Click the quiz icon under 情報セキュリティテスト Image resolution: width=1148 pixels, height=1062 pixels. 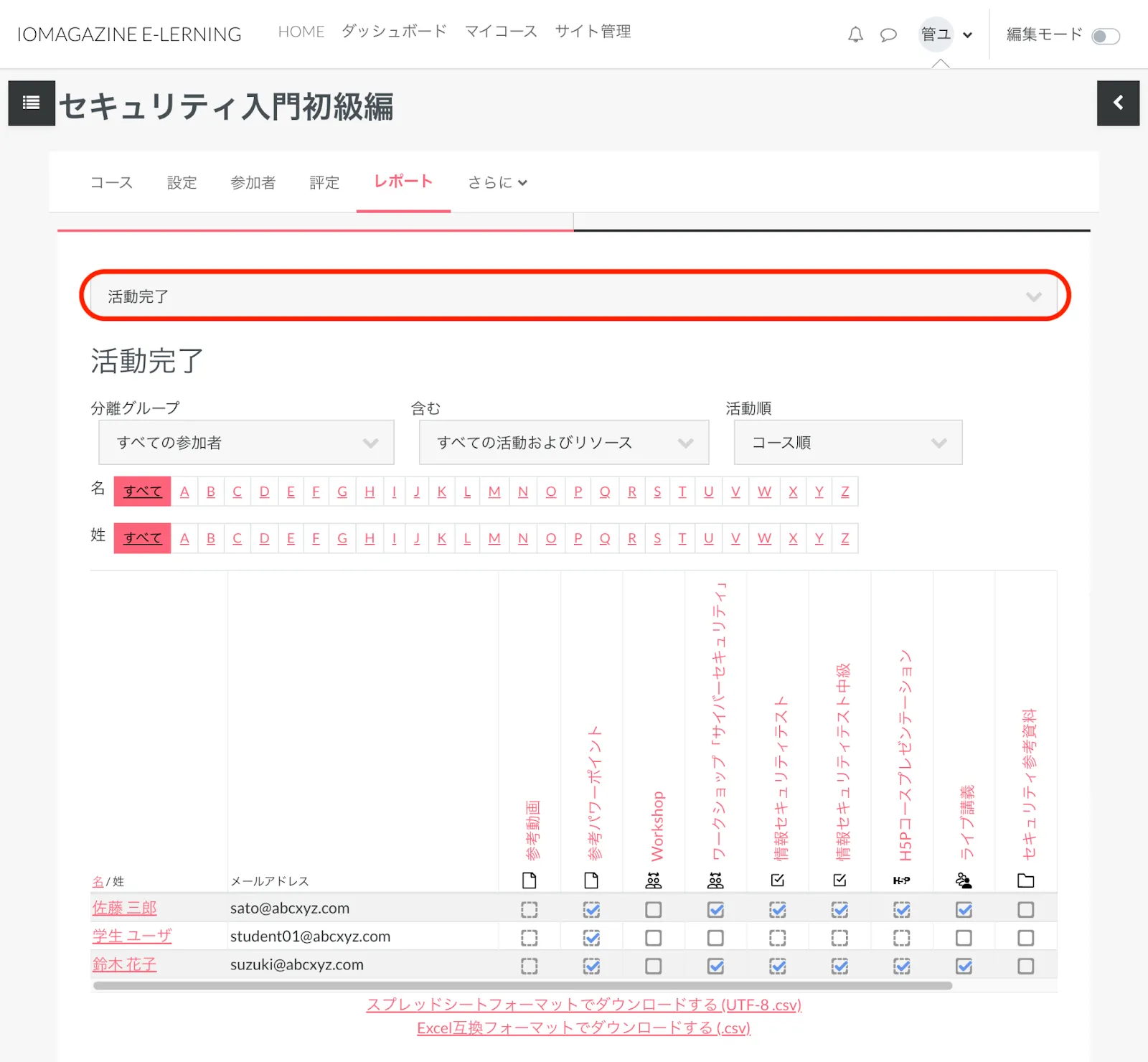(x=777, y=880)
